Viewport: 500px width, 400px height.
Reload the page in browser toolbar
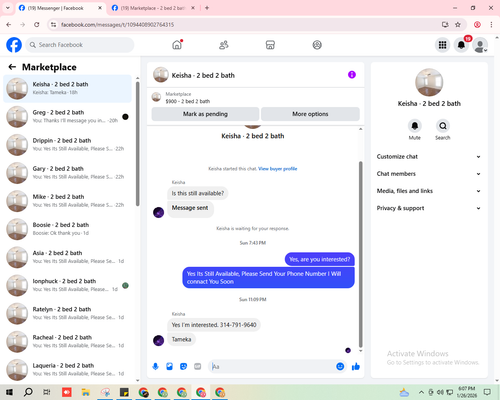click(37, 25)
